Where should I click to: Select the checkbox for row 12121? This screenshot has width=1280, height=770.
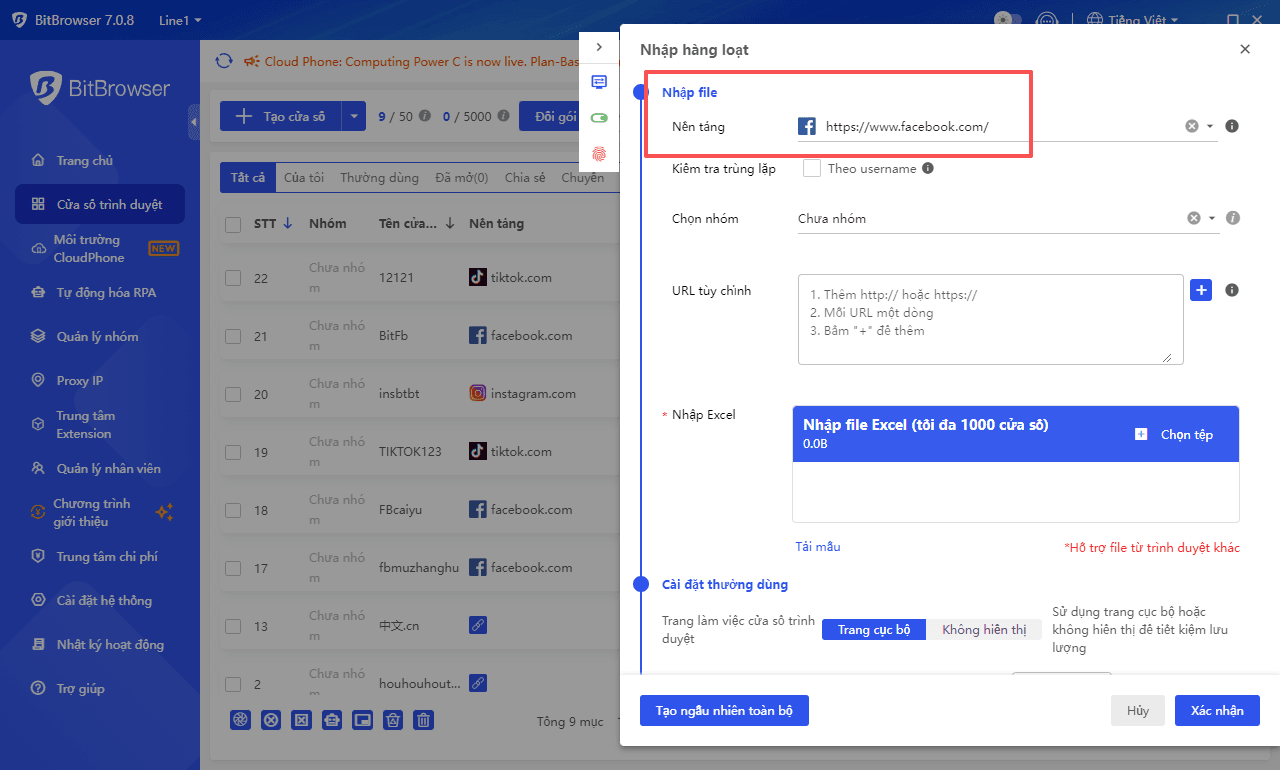(233, 278)
